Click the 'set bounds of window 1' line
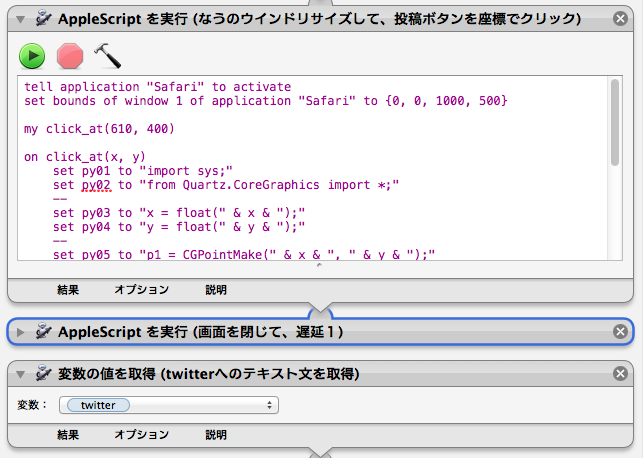The height and width of the screenshot is (458, 643). [x=266, y=101]
